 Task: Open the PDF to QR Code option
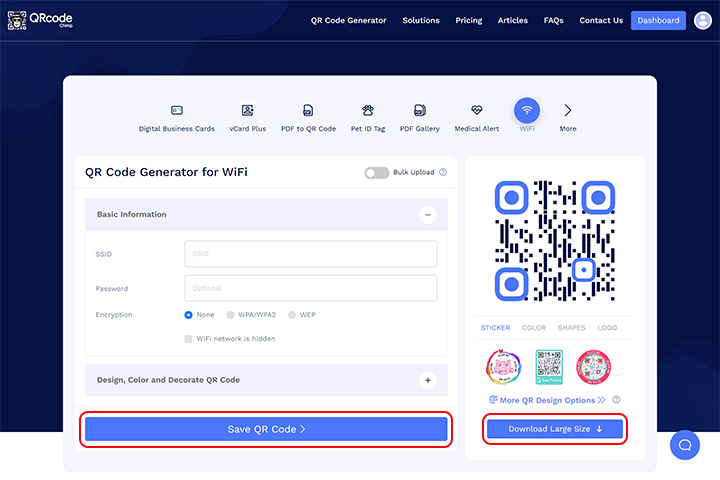coord(308,110)
